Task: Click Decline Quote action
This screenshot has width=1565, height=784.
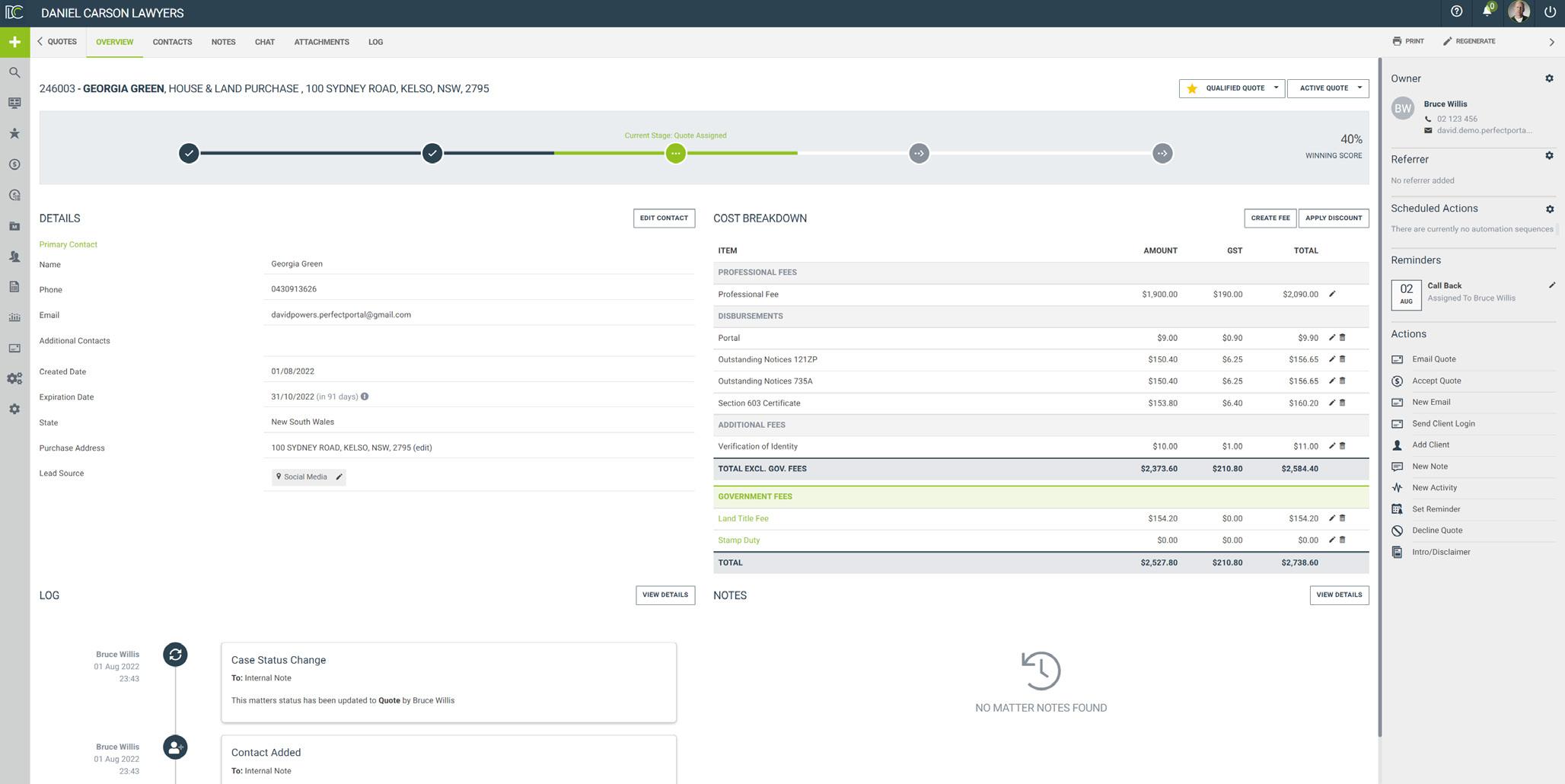Action: 1437,531
